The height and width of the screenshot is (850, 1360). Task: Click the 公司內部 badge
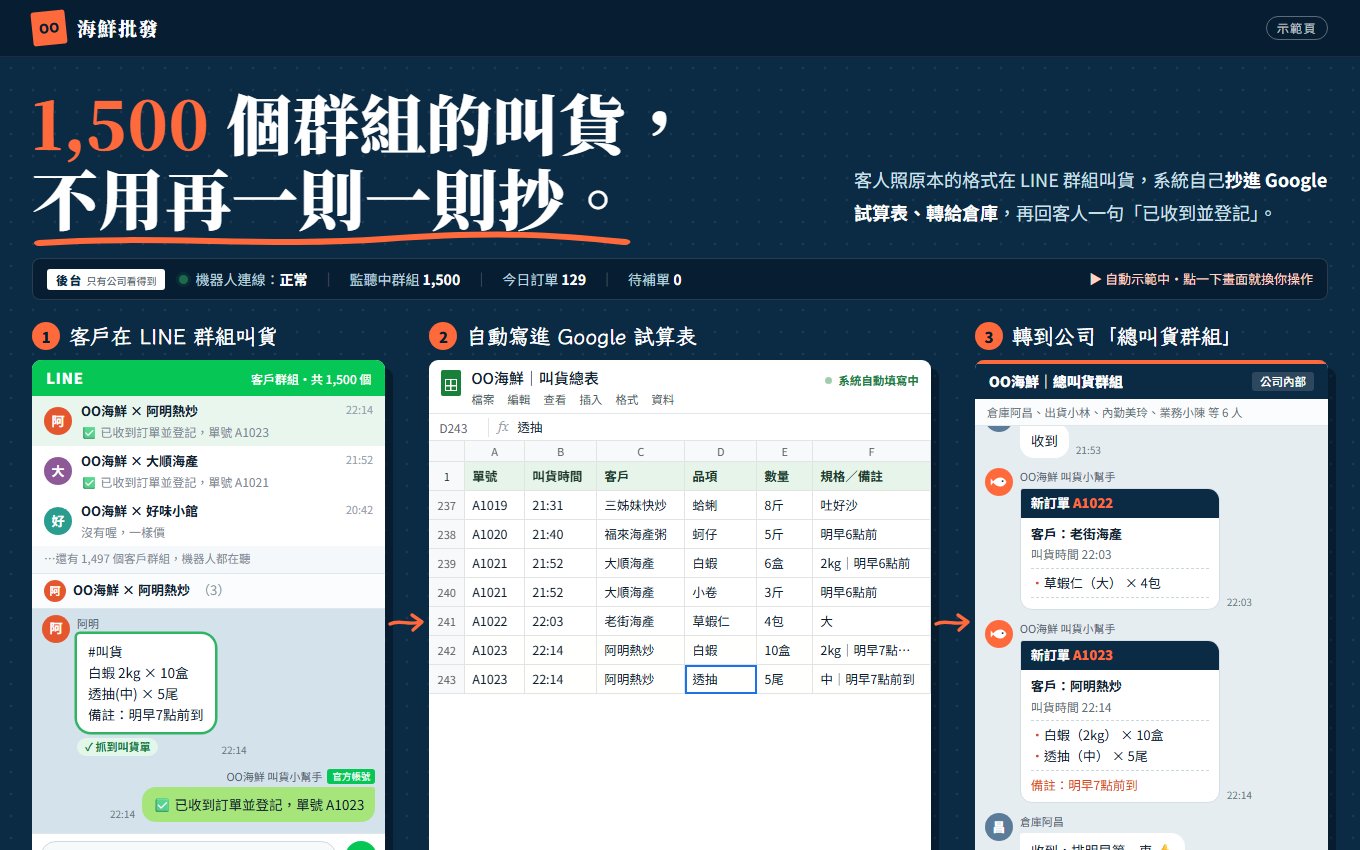click(1283, 381)
